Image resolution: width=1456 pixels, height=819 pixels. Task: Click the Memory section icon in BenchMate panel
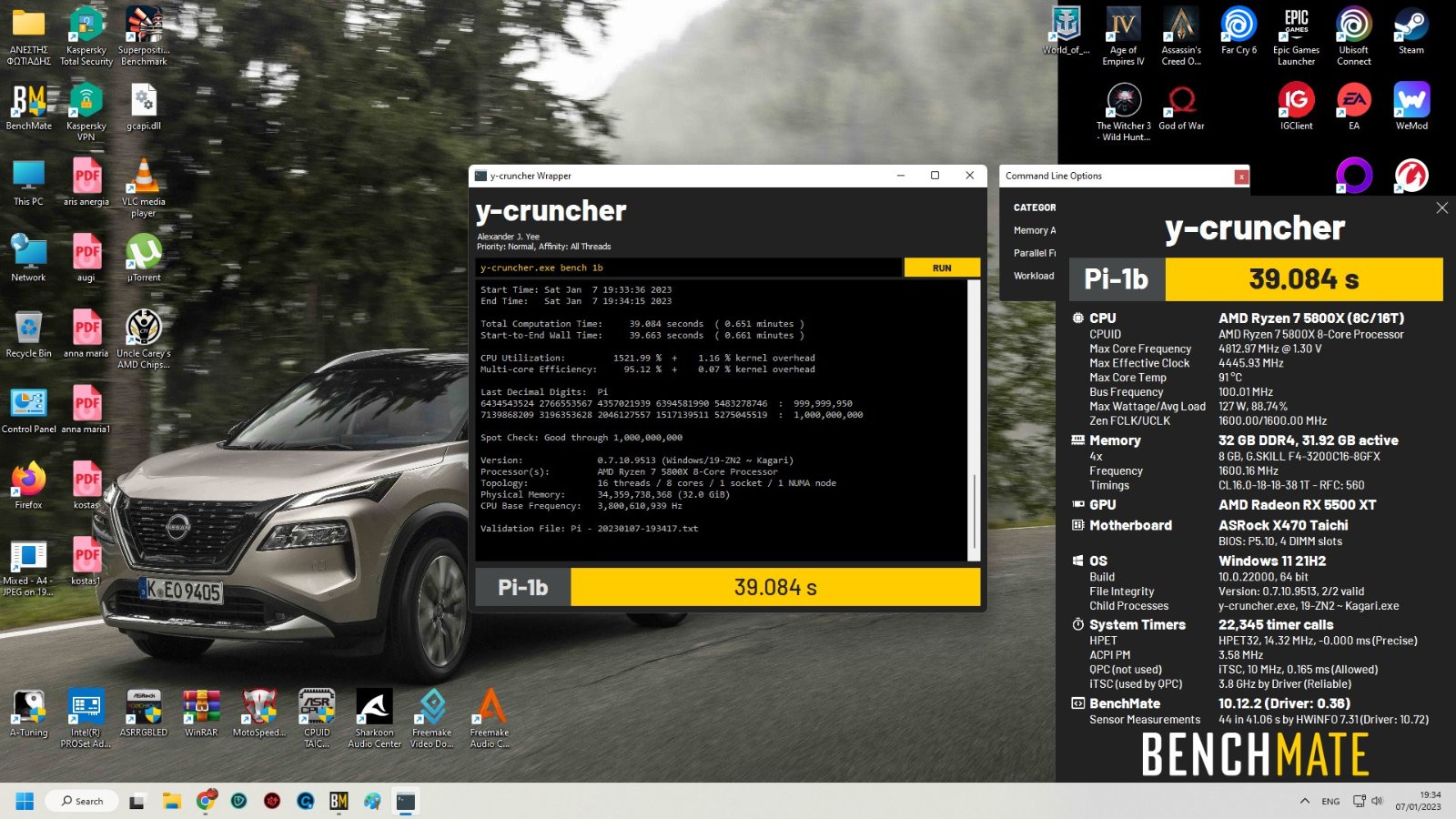[x=1078, y=440]
